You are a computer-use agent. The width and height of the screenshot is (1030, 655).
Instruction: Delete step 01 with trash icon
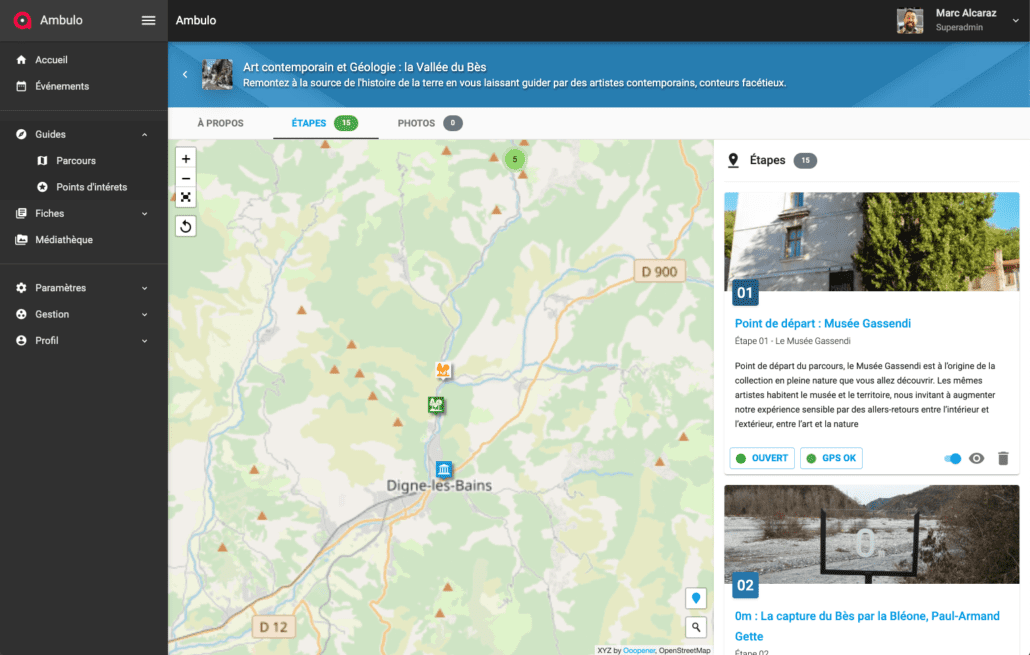point(1003,459)
